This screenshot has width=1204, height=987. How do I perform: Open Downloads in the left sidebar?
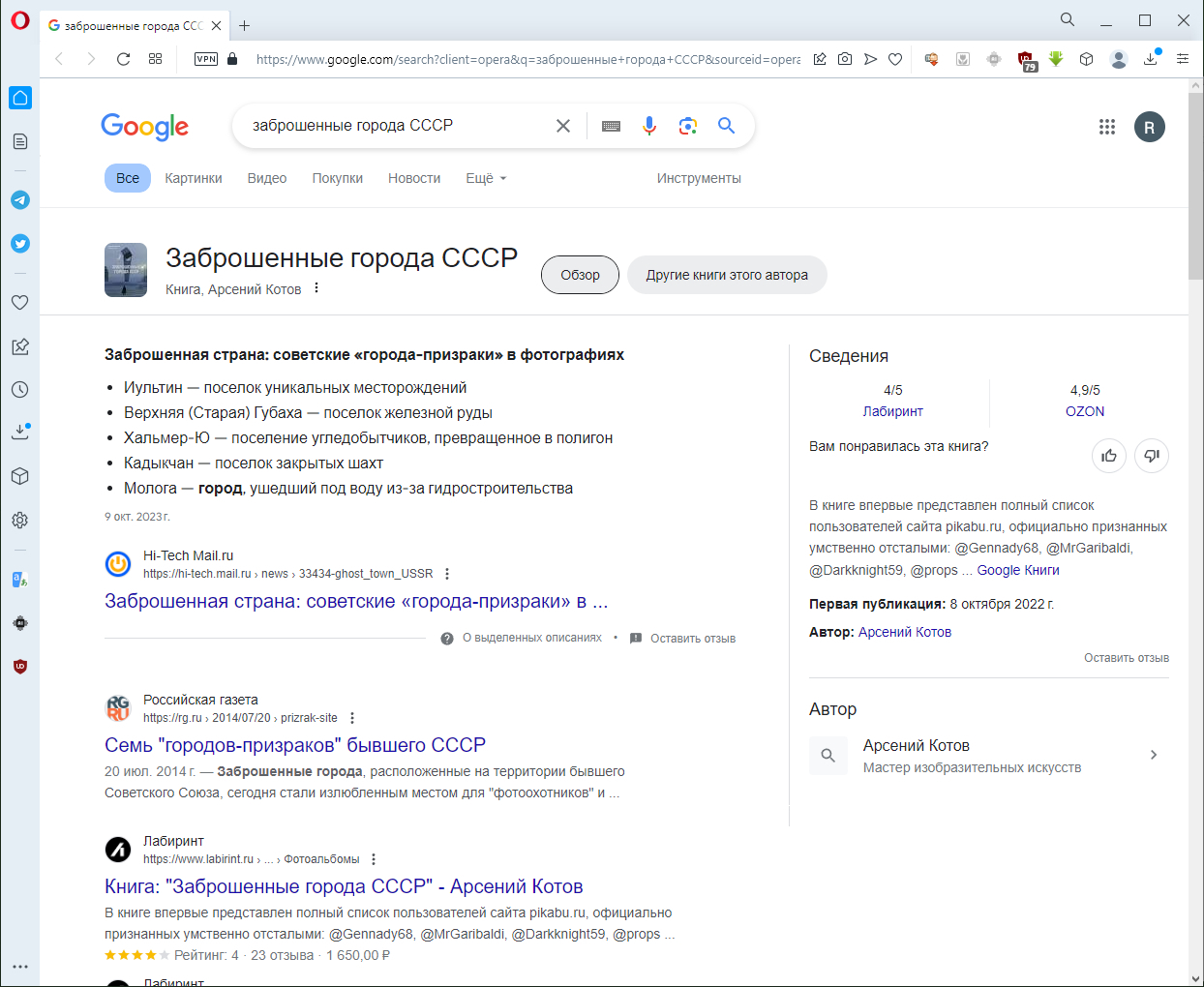(20, 432)
